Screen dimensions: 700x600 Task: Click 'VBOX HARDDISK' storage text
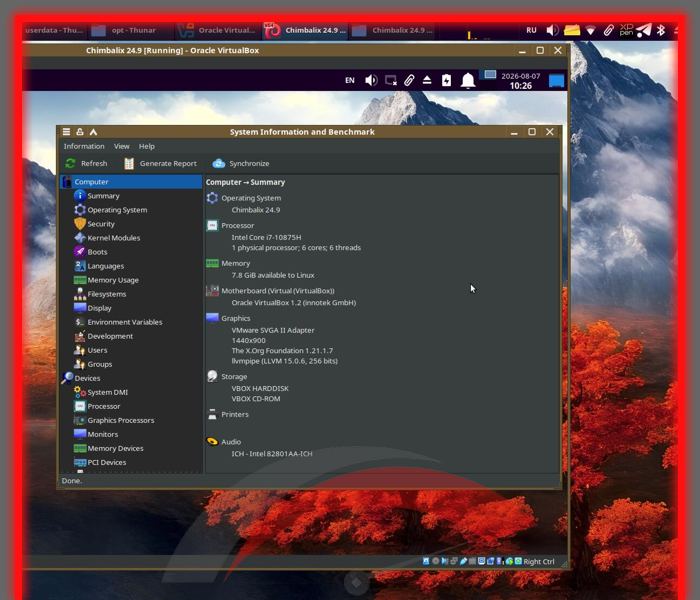click(x=260, y=389)
